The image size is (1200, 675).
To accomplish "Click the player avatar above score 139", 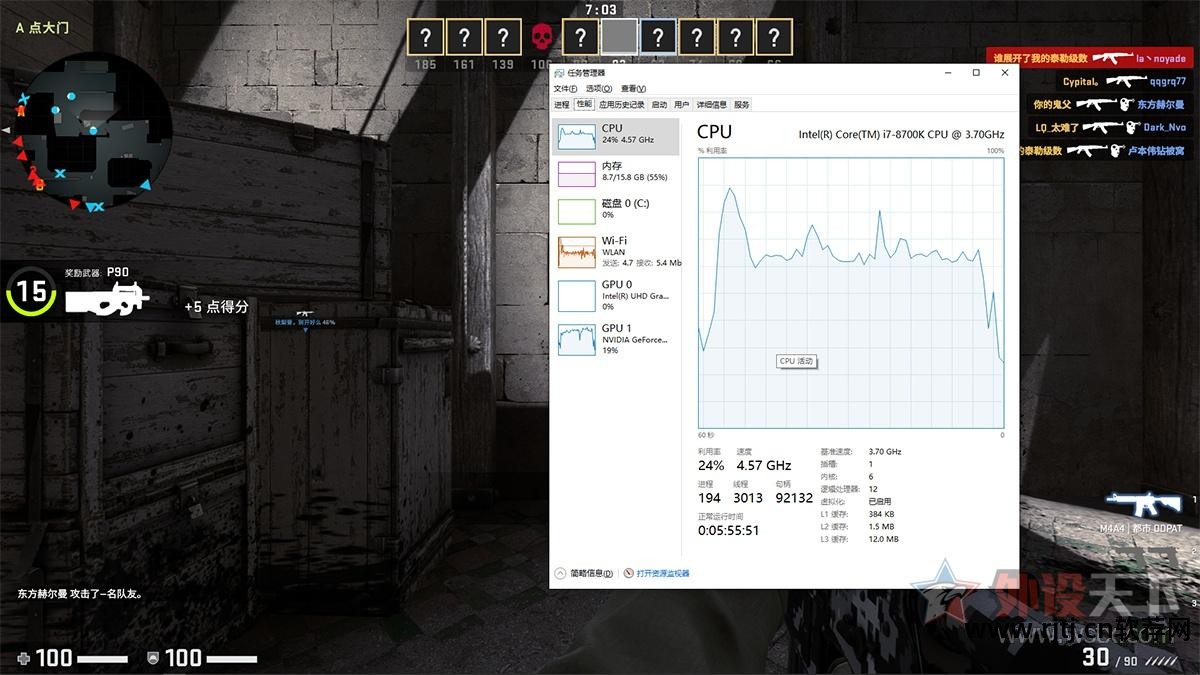I will point(502,38).
